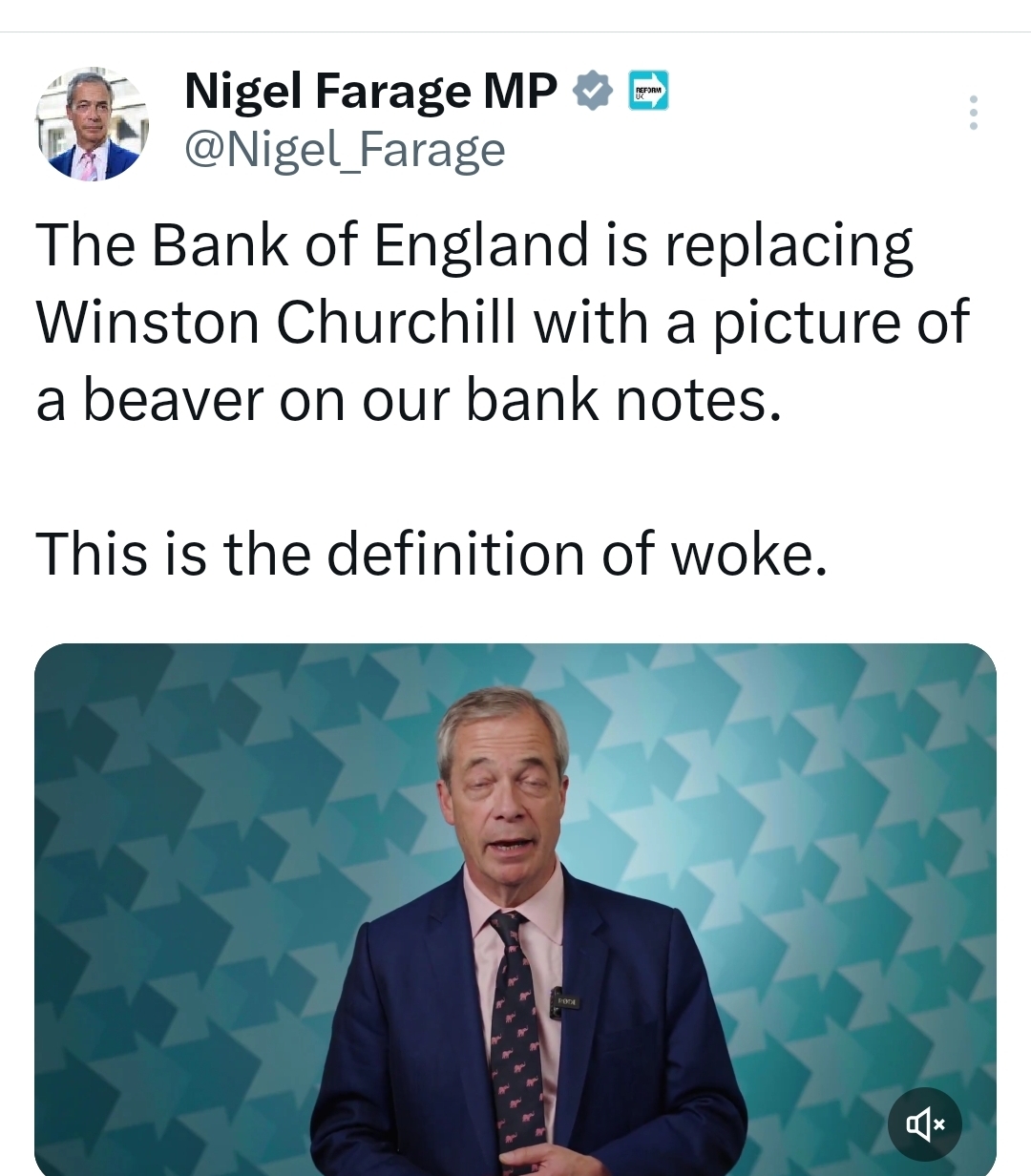Click the Reform UK affiliation badge
The height and width of the screenshot is (1176, 1031).
point(648,92)
